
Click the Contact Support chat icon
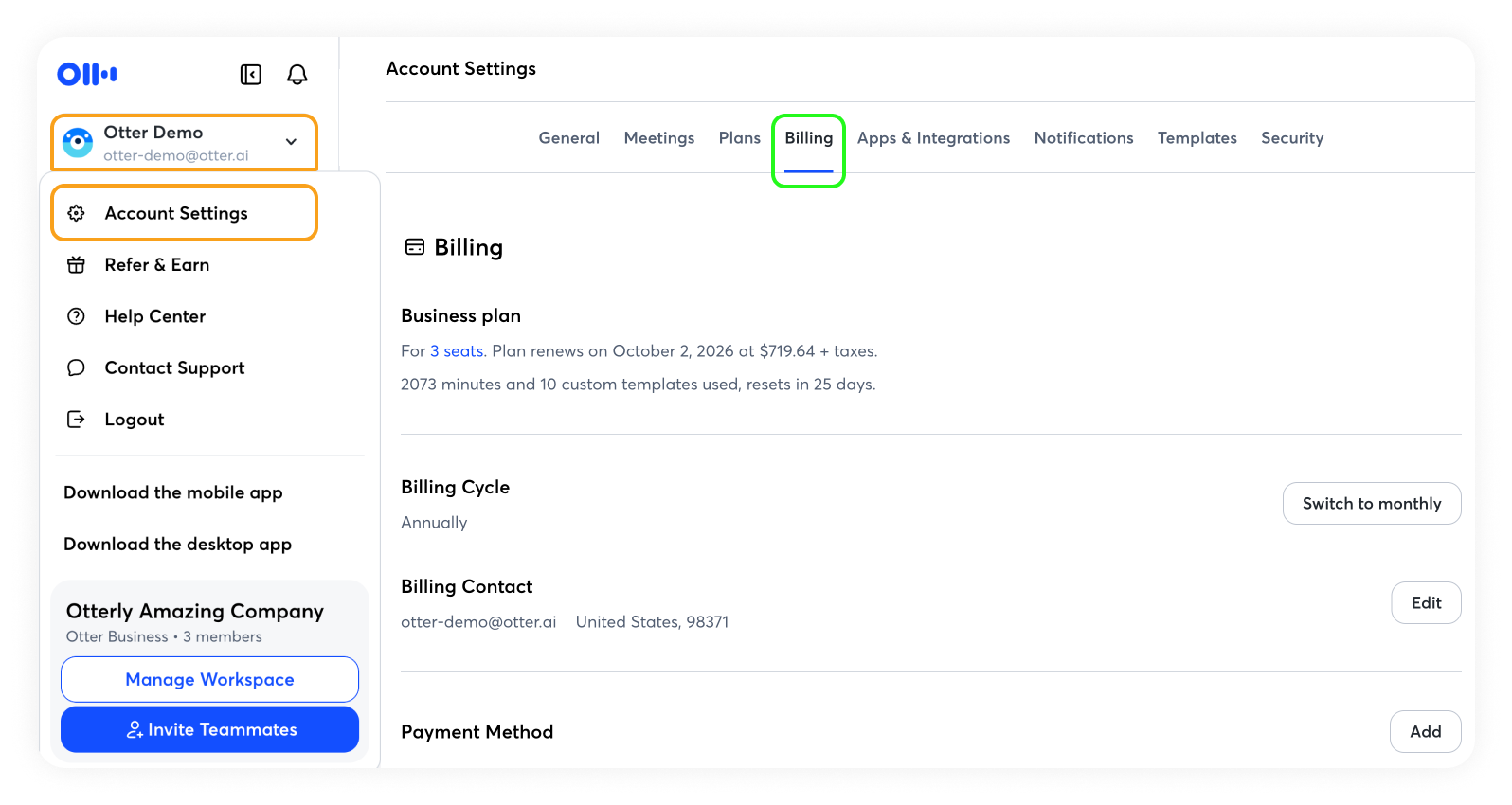77,367
